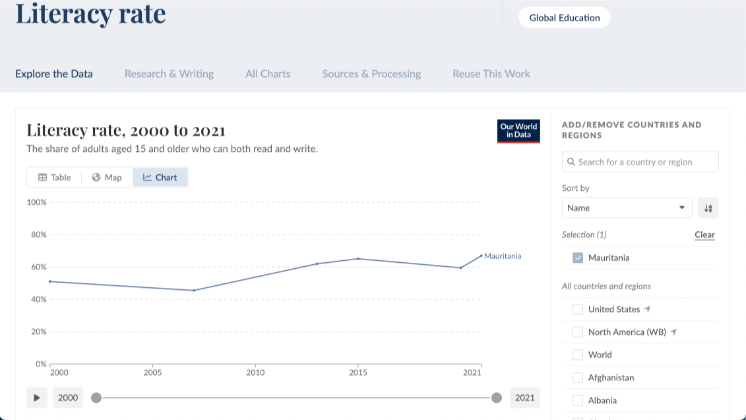The image size is (746, 420).
Task: Go to Sources & Processing tab
Action: (371, 74)
